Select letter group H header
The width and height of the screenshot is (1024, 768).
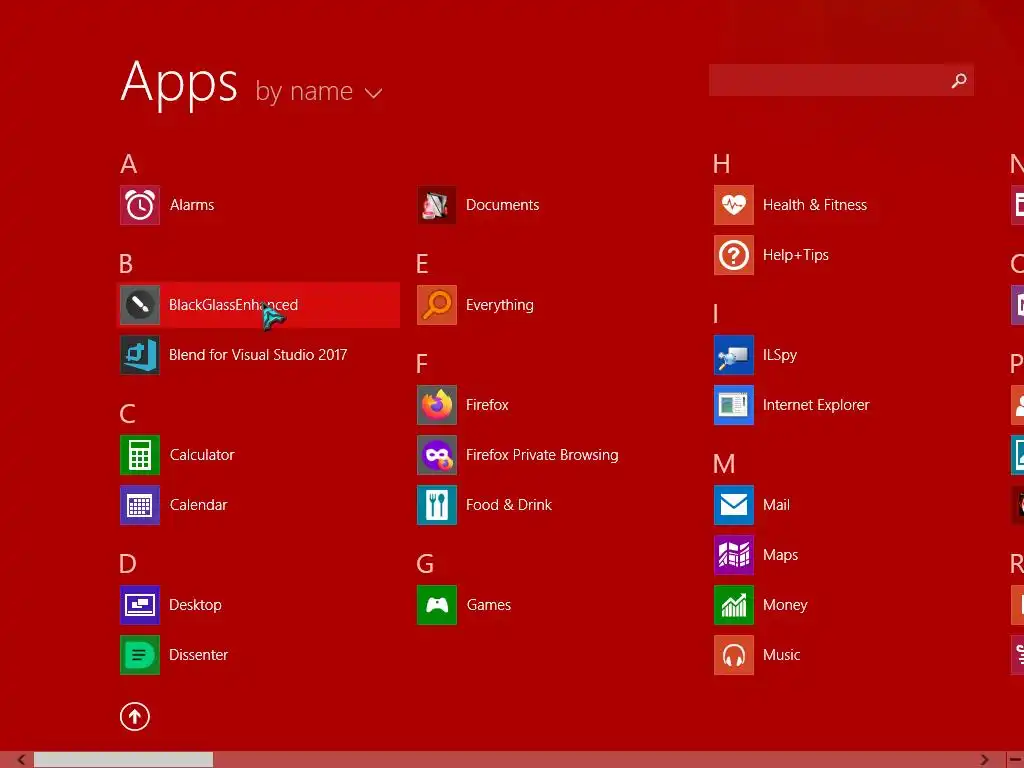point(722,164)
